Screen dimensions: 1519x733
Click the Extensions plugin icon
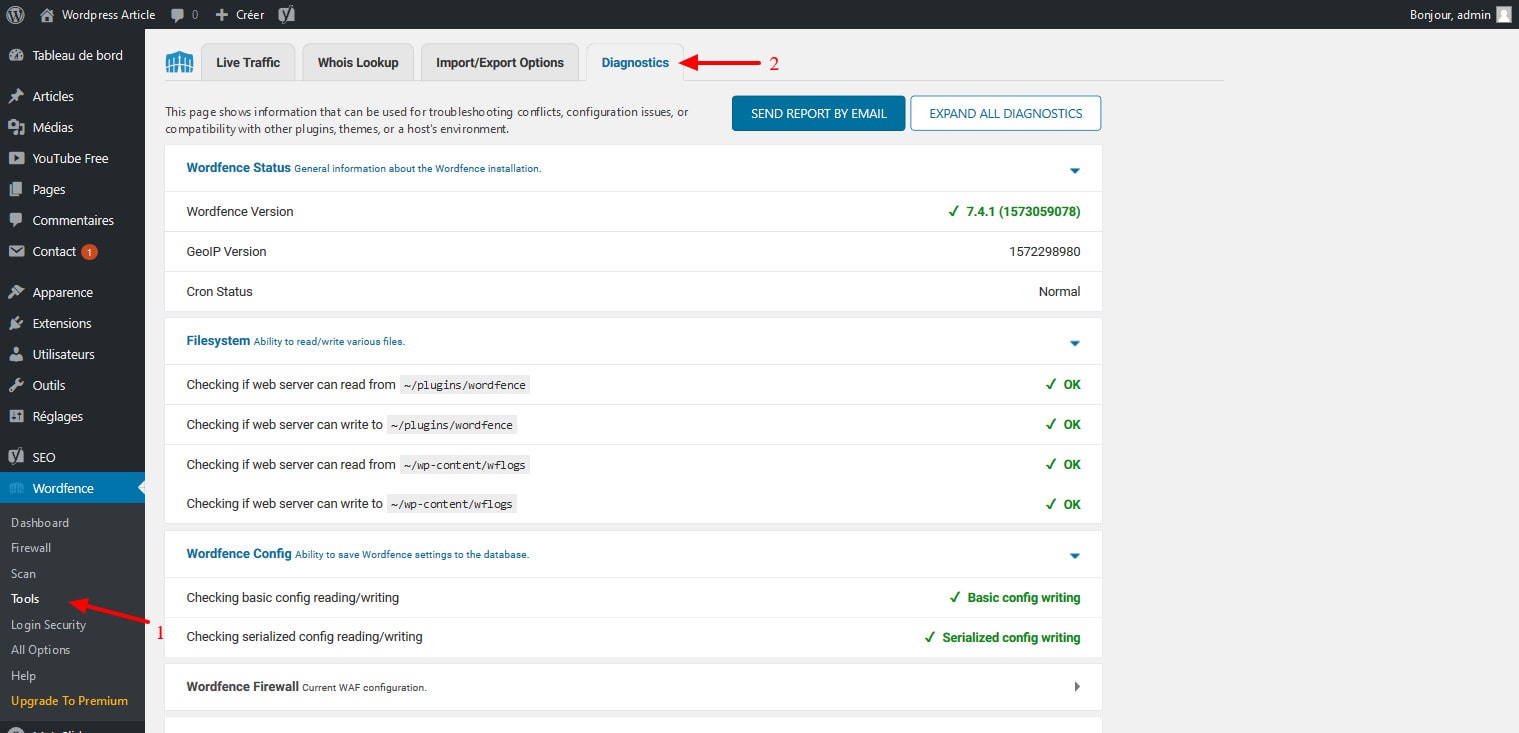click(x=16, y=324)
